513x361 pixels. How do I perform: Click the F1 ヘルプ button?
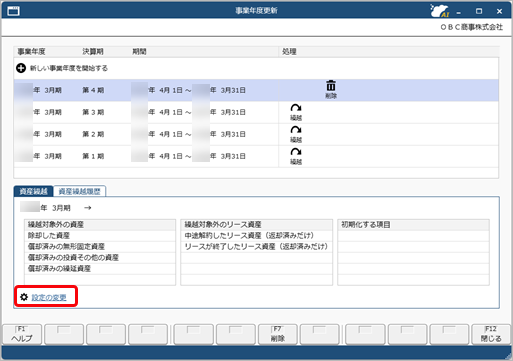point(22,334)
